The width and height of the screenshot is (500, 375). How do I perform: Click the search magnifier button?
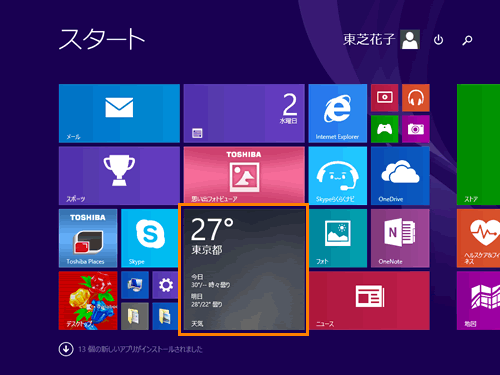point(467,40)
